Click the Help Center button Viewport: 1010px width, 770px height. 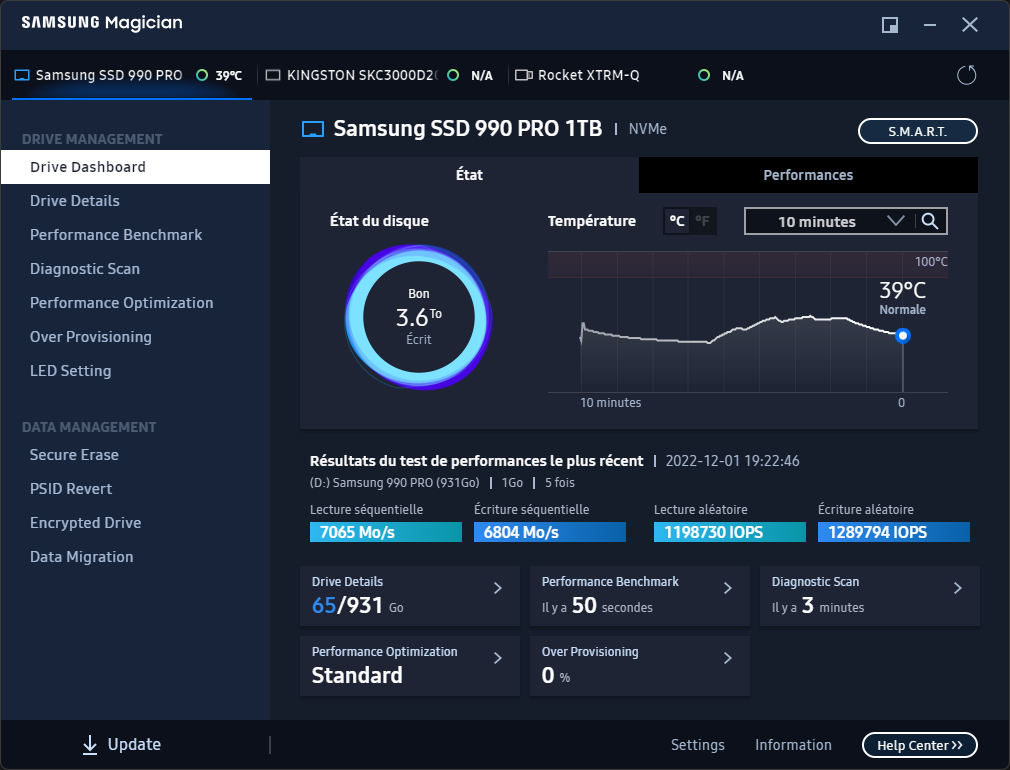[x=919, y=746]
